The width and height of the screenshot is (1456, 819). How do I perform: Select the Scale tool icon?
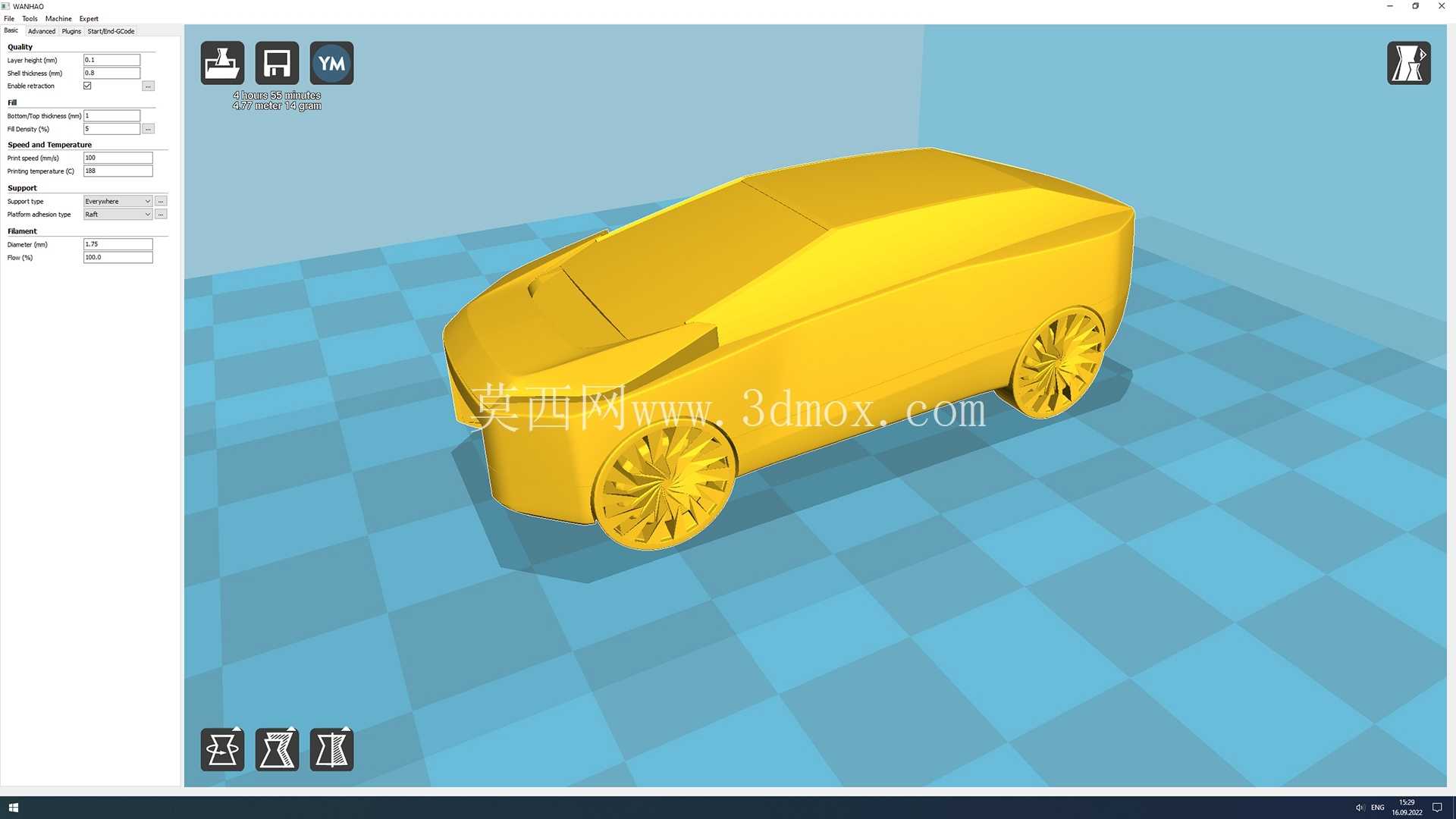[x=277, y=749]
